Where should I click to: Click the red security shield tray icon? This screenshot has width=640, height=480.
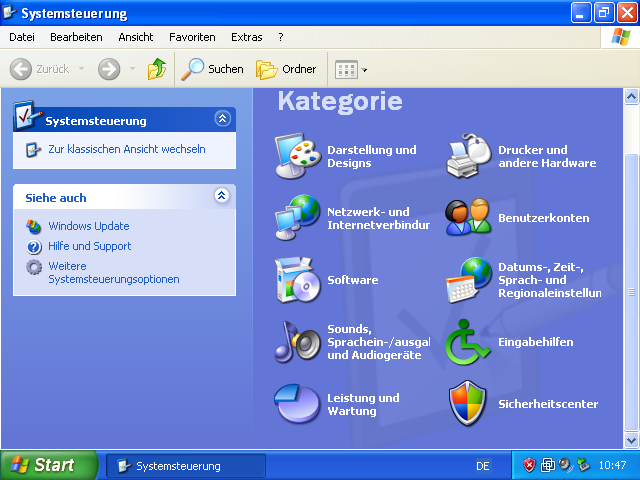pyautogui.click(x=529, y=465)
